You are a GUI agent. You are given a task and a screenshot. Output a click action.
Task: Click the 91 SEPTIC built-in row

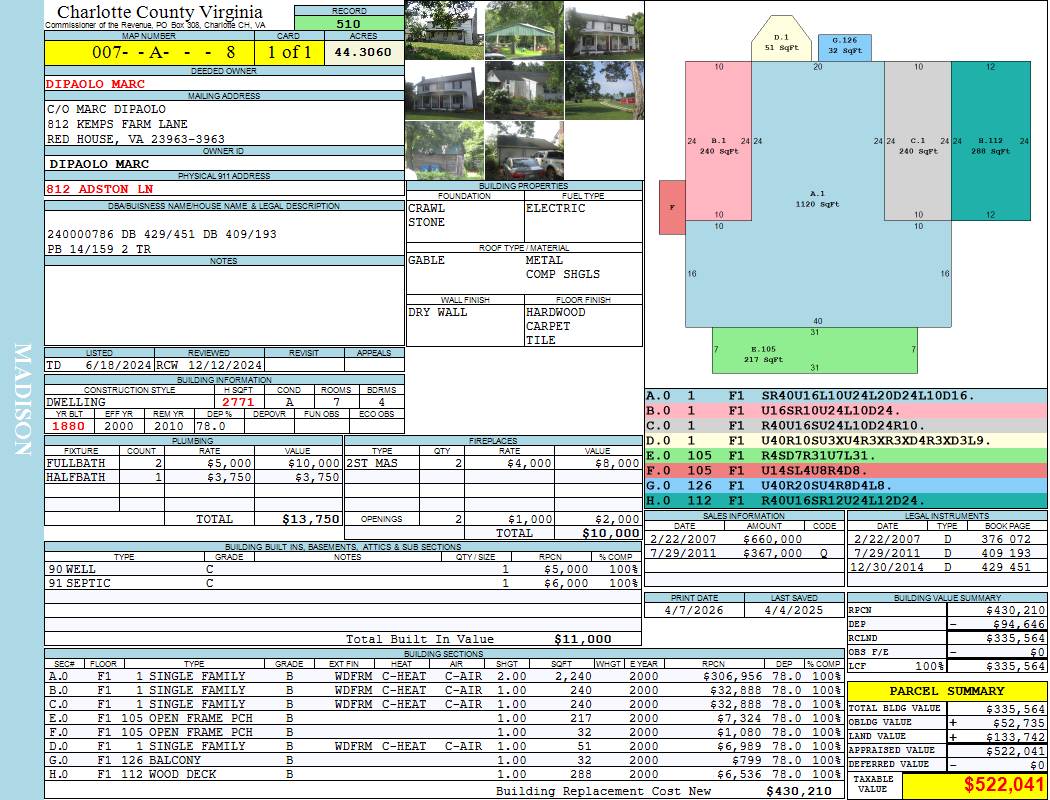343,583
